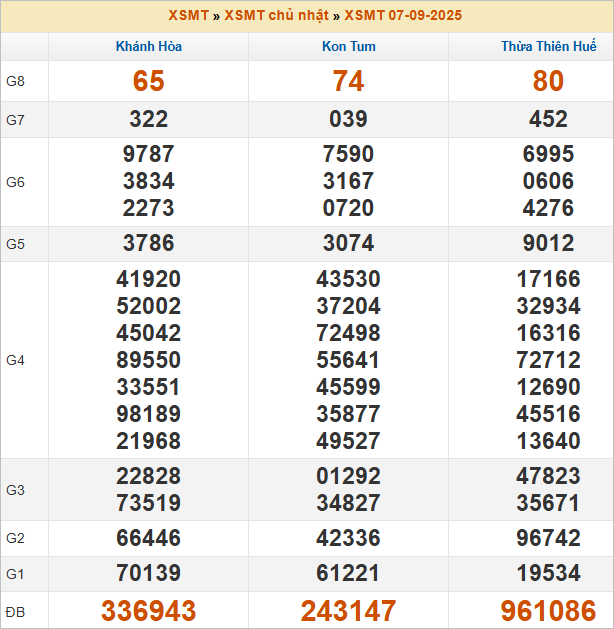The height and width of the screenshot is (629, 614).
Task: Click Kon Tum G8 number 74
Action: 348,81
